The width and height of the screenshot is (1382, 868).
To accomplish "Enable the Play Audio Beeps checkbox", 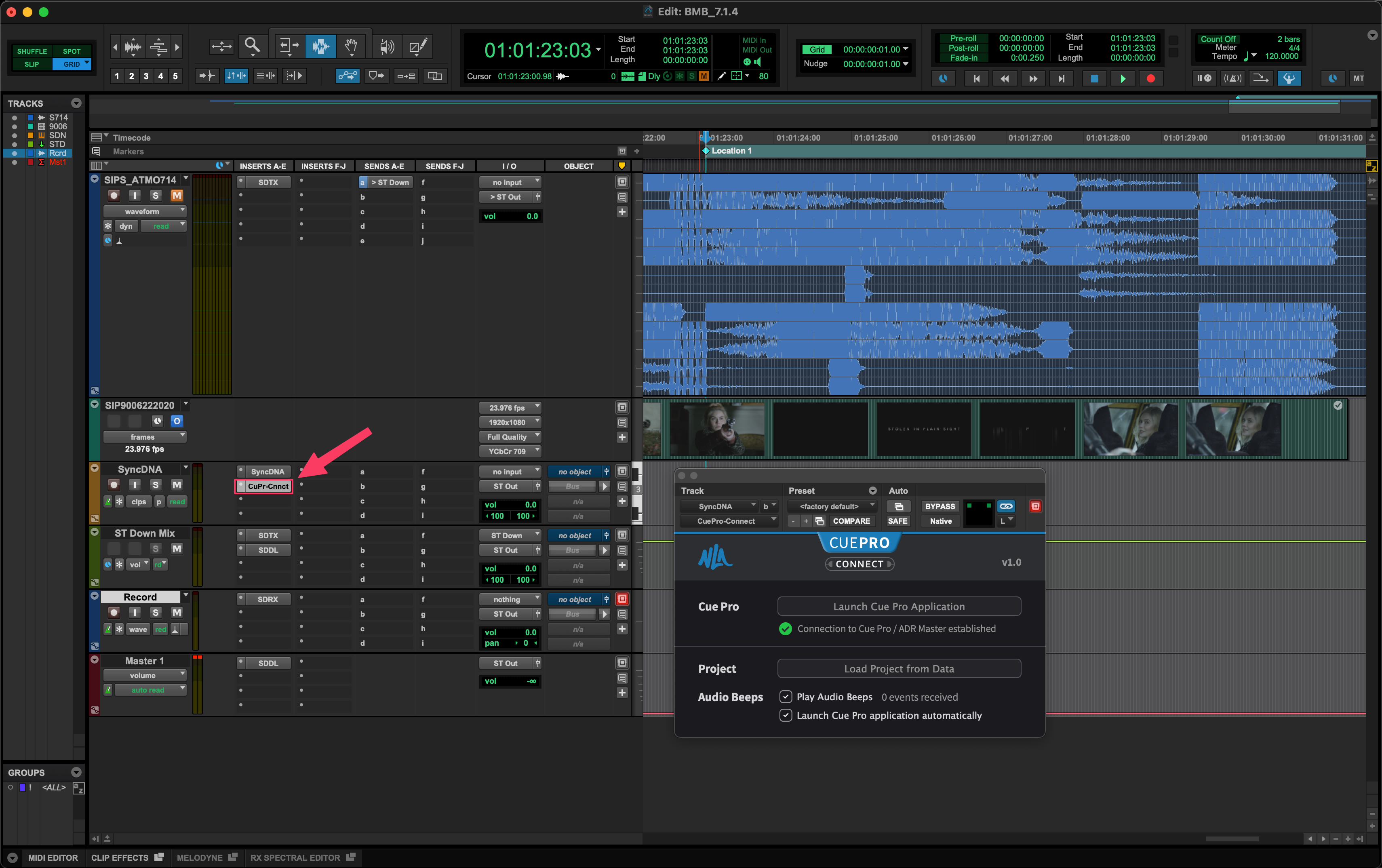I will point(786,696).
